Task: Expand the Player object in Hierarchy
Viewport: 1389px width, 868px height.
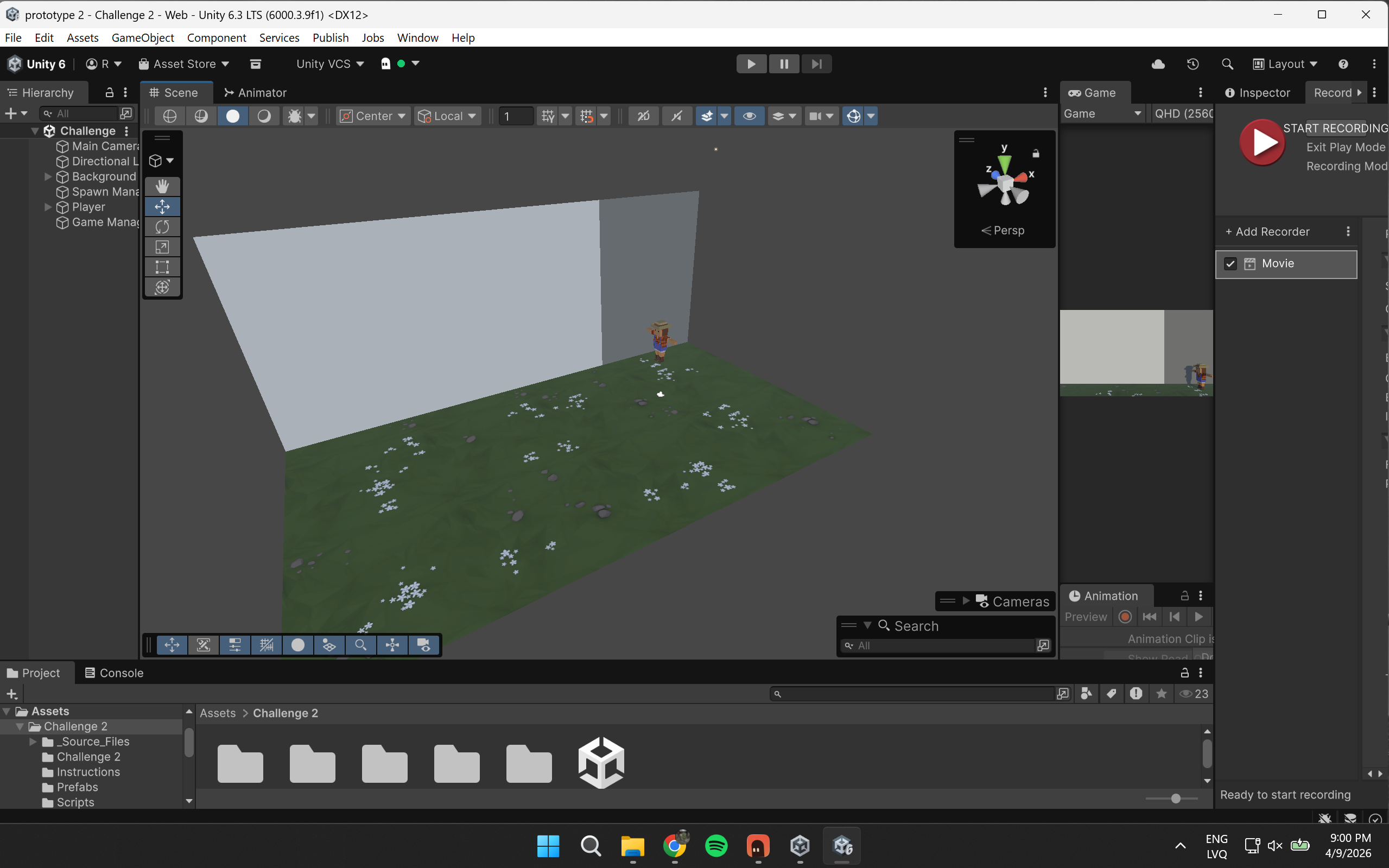Action: click(48, 207)
